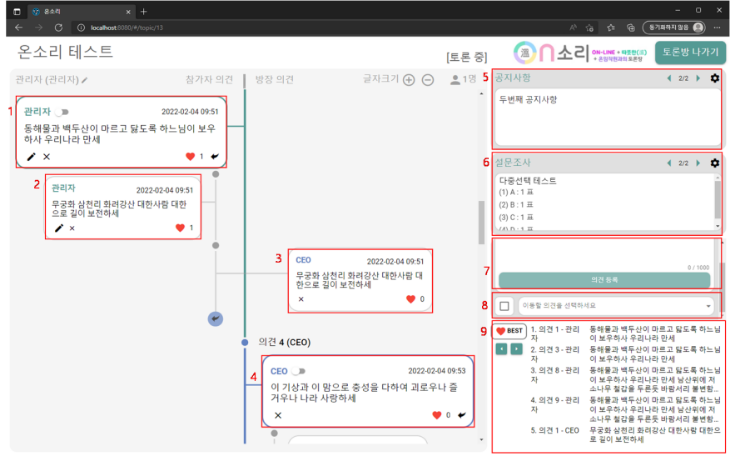Image resolution: width=730 pixels, height=456 pixels.
Task: Decrease font size with the minus icon
Action: [x=428, y=79]
